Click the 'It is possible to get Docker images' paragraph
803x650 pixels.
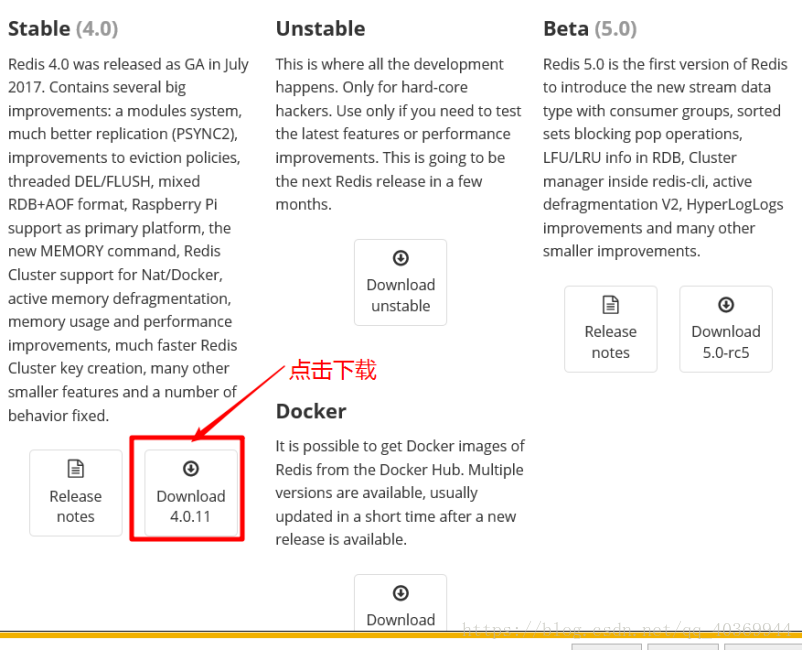tap(400, 493)
